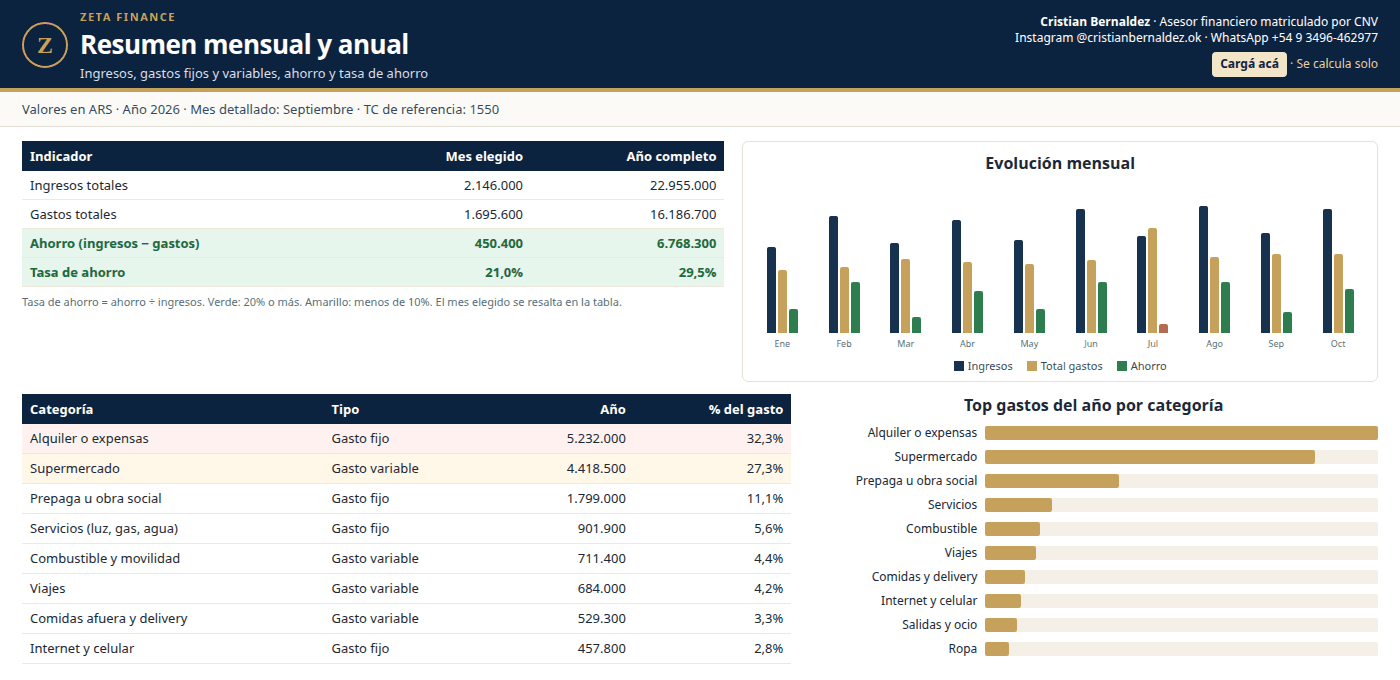
Task: Select the "Alquiler o expensas" table row name
Action: [89, 438]
